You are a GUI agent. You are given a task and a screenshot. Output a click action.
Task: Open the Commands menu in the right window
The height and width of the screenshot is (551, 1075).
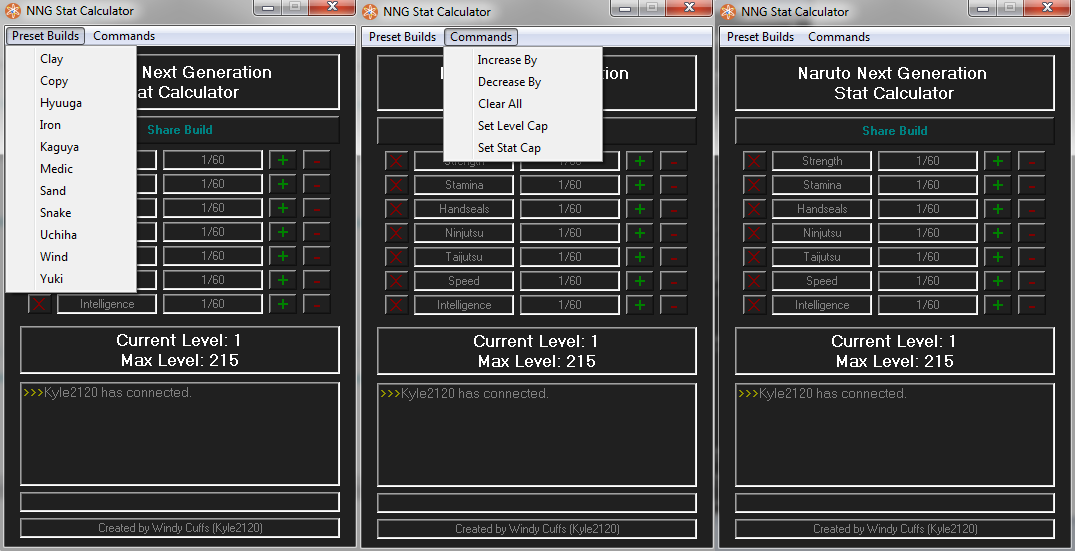tap(839, 37)
